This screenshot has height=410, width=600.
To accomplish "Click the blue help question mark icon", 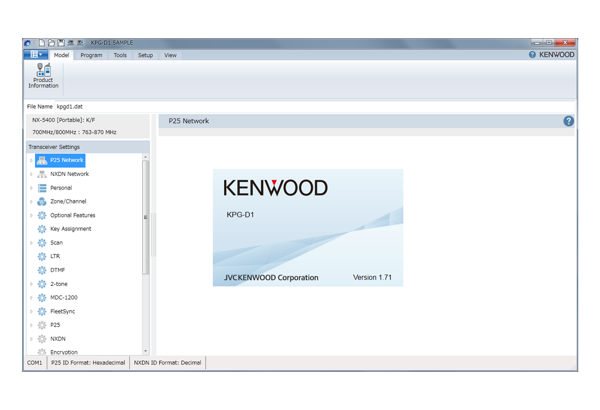I will pos(568,121).
